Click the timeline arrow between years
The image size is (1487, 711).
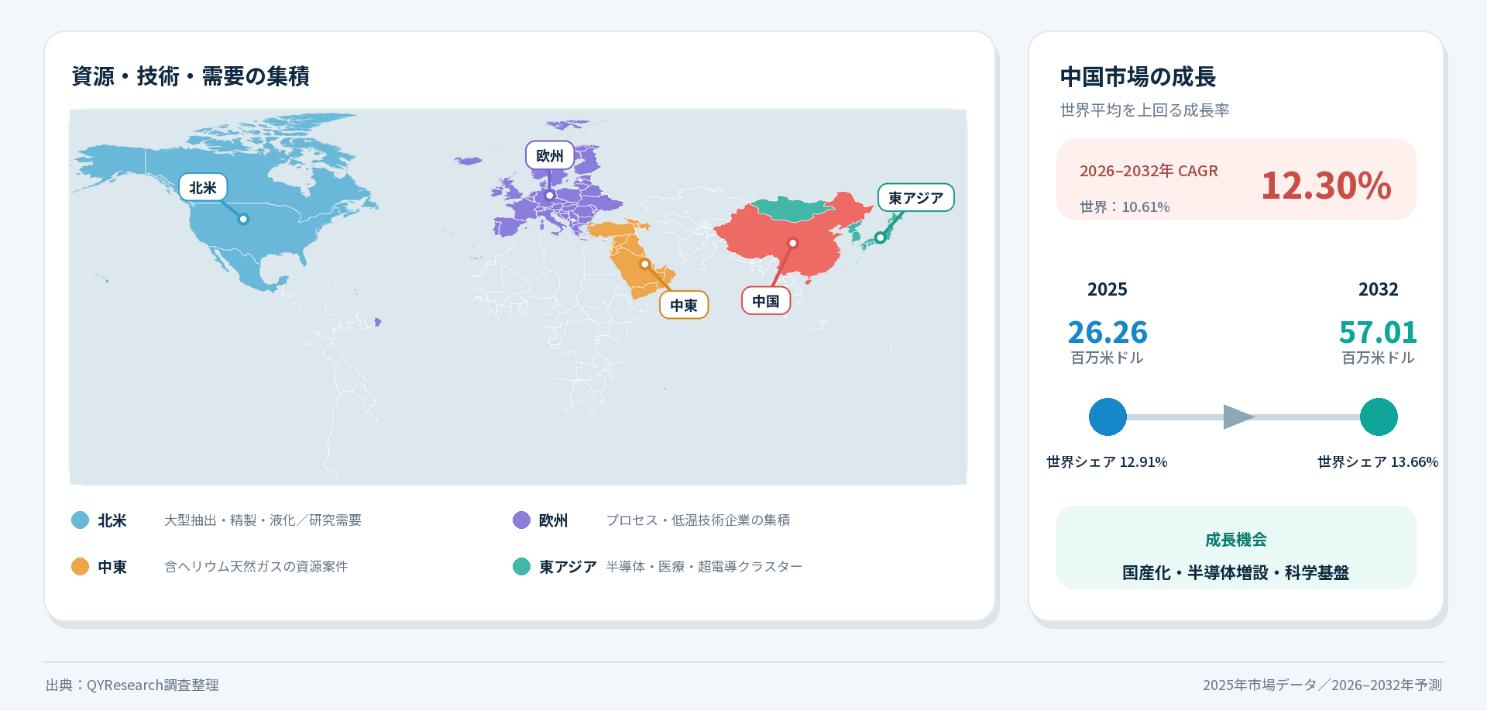click(1239, 417)
